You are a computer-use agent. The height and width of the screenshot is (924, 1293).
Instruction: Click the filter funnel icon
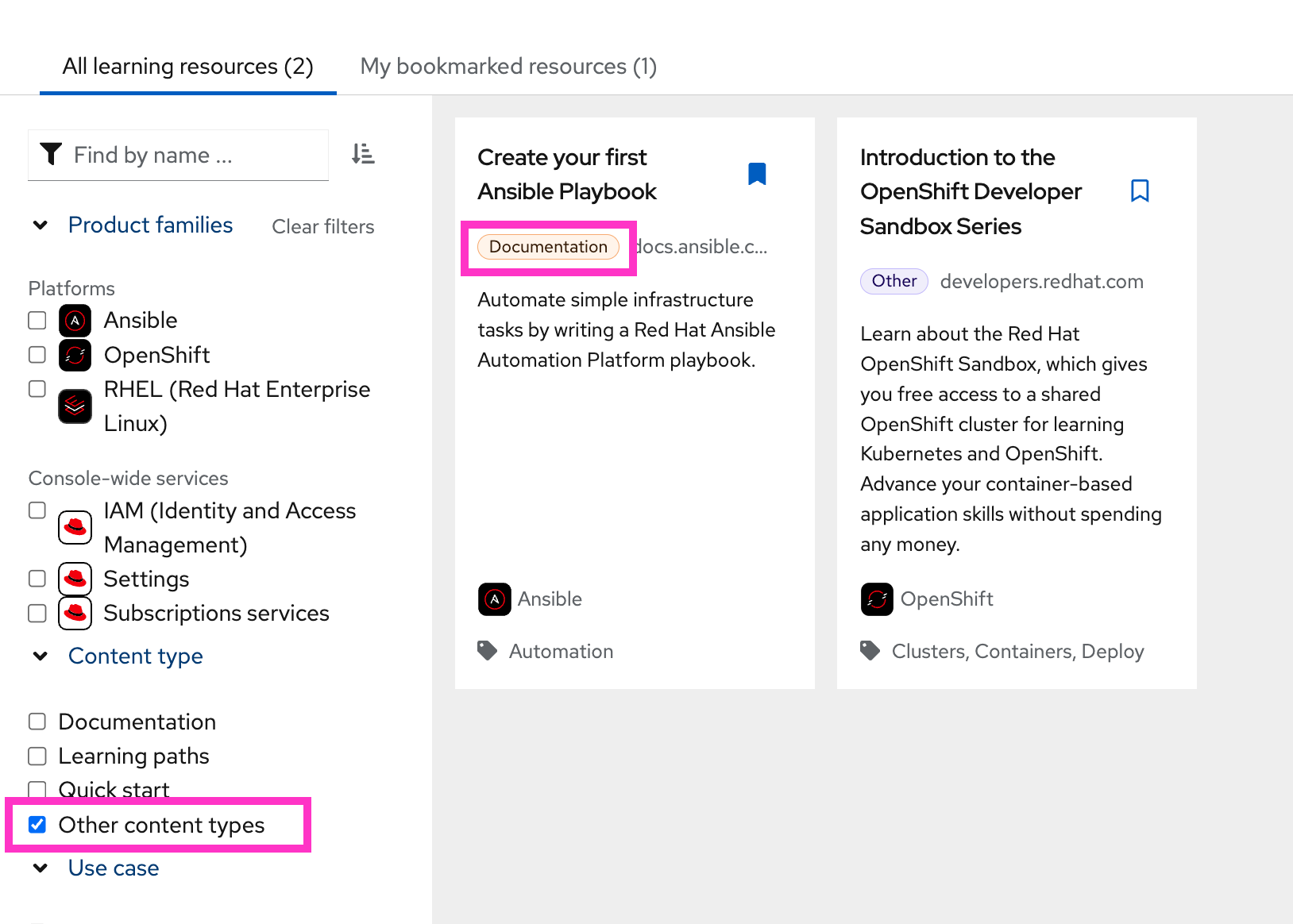51,154
